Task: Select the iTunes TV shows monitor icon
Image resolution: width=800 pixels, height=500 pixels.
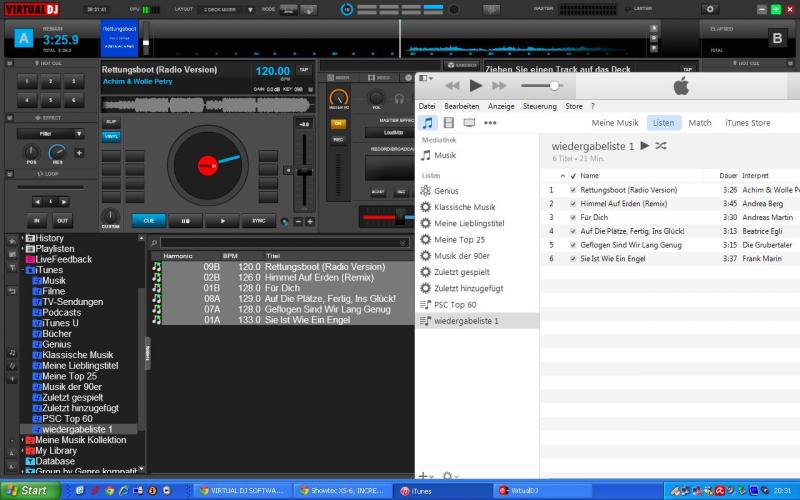Action: (468, 123)
